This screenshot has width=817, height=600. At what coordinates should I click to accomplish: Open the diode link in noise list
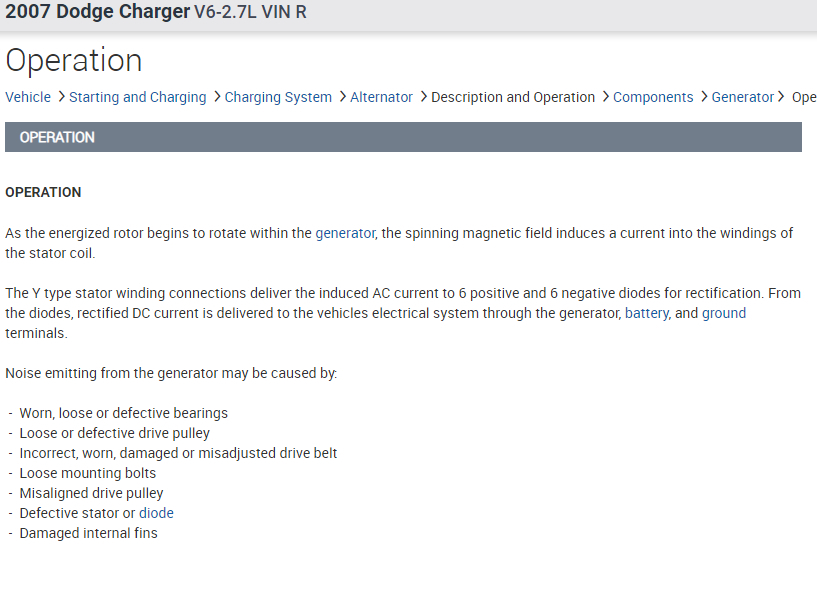156,513
